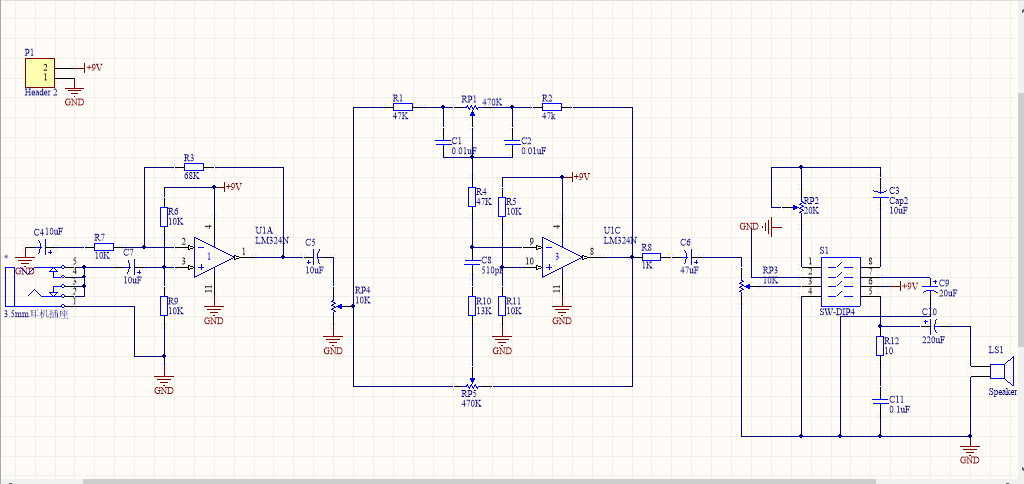Select the RP3 potentiometer symbol
This screenshot has width=1024, height=484.
point(743,286)
